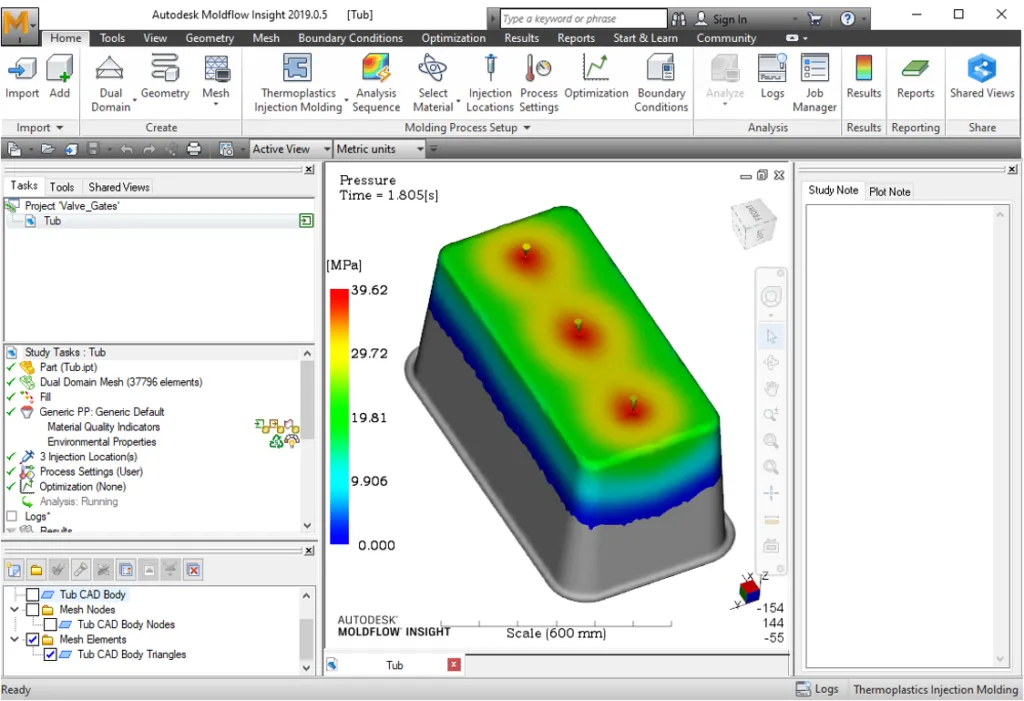Open Boundary Conditions ribbon icon
This screenshot has height=701, width=1024.
[661, 83]
